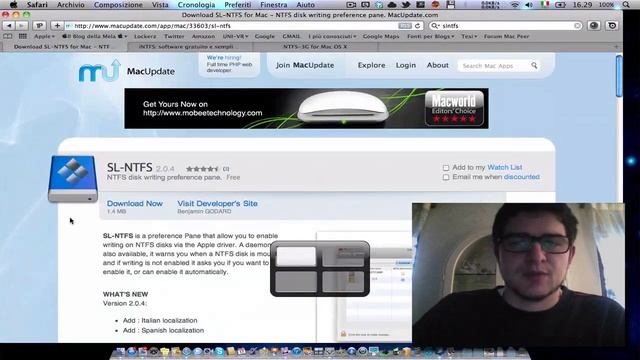Clear the search field with the X icon
This screenshot has height=360, width=640.
pos(577,26)
